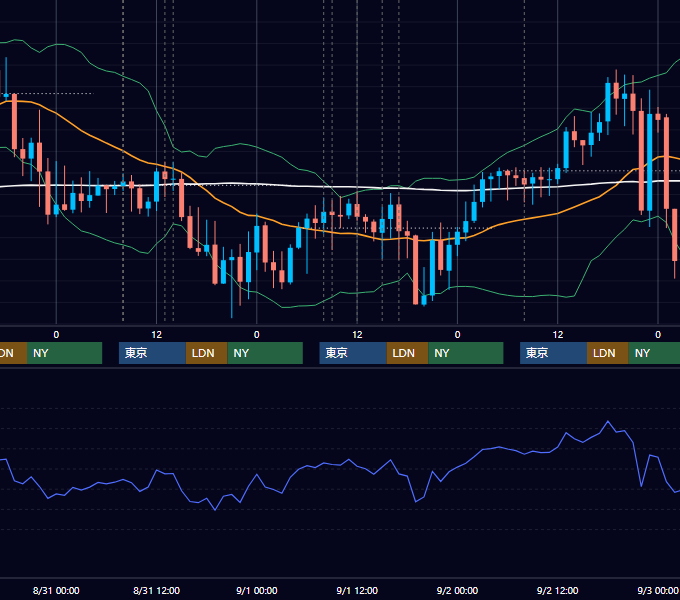Click the oscillator peak near 9/2 18:00

point(608,421)
